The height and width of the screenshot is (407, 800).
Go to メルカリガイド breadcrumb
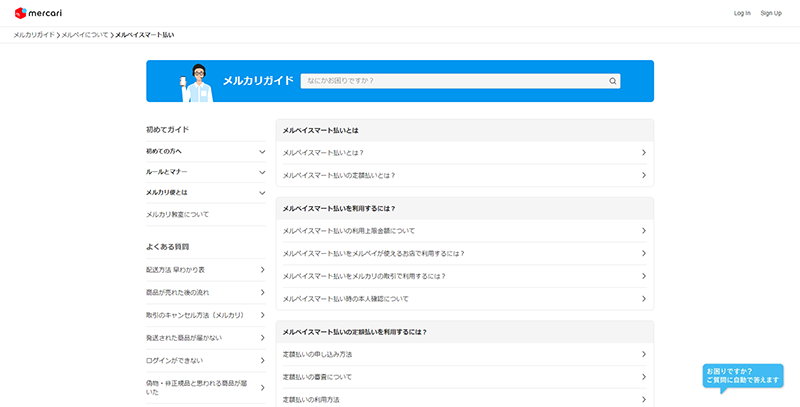(x=34, y=35)
